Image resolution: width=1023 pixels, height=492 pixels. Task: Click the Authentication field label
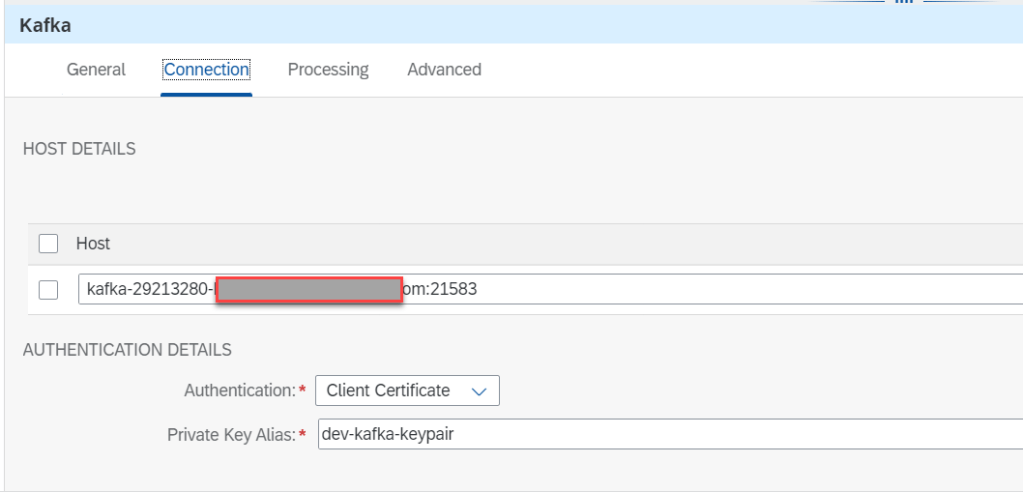[x=239, y=391]
